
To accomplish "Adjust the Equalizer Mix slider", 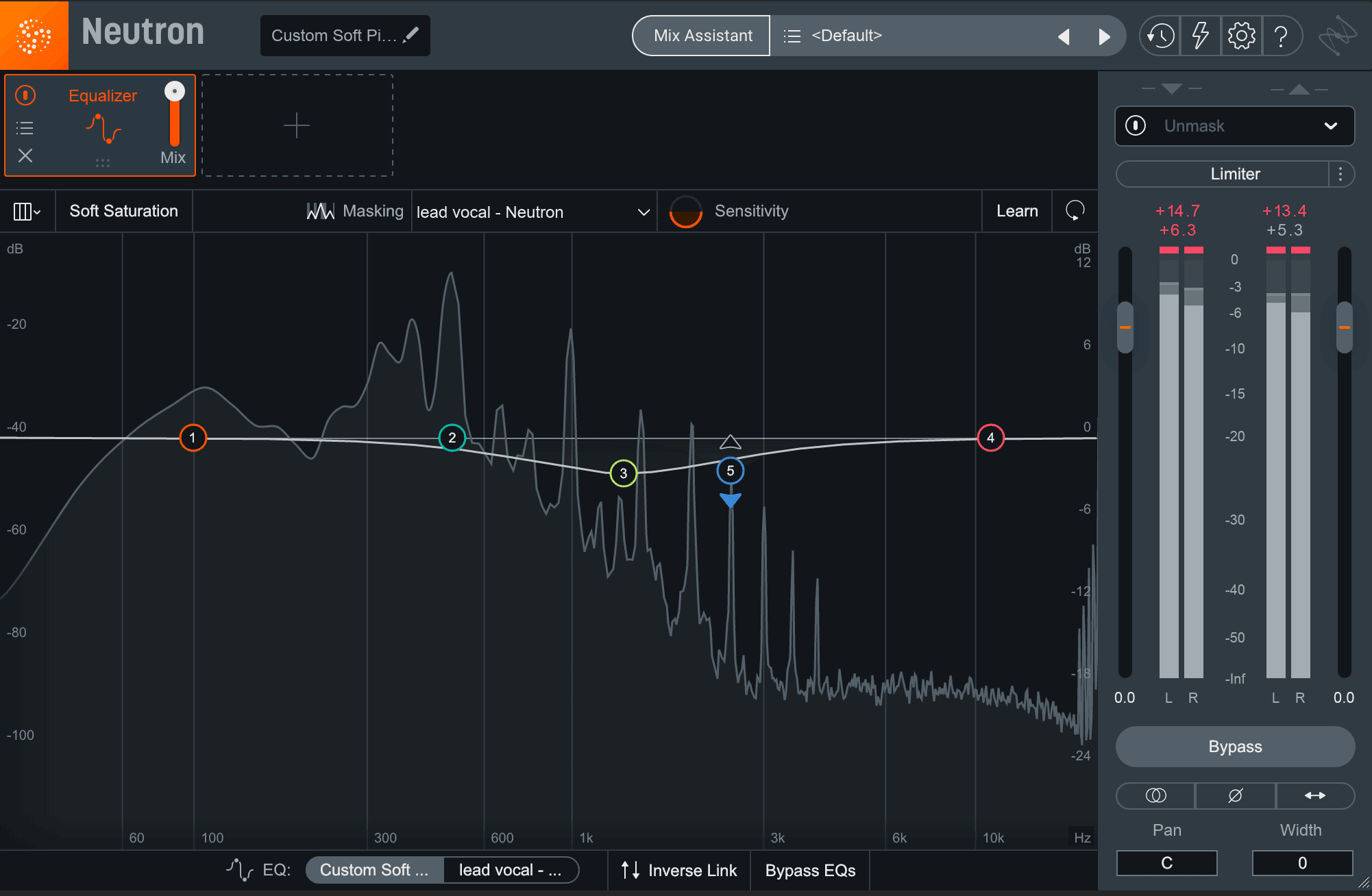I will 175,114.
